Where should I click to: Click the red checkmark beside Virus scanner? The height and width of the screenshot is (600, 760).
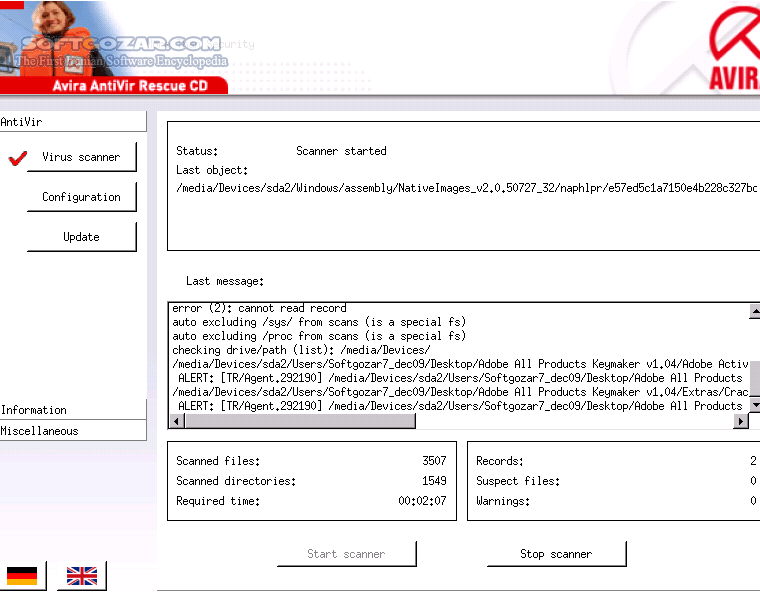[x=17, y=158]
